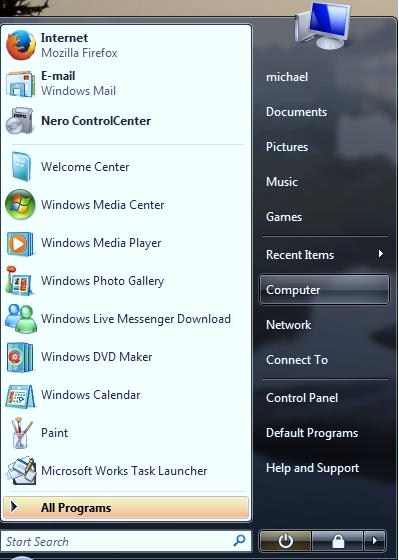Viewport: 399px width, 560px height.
Task: Expand All Programs arrow
Action: (x=14, y=506)
